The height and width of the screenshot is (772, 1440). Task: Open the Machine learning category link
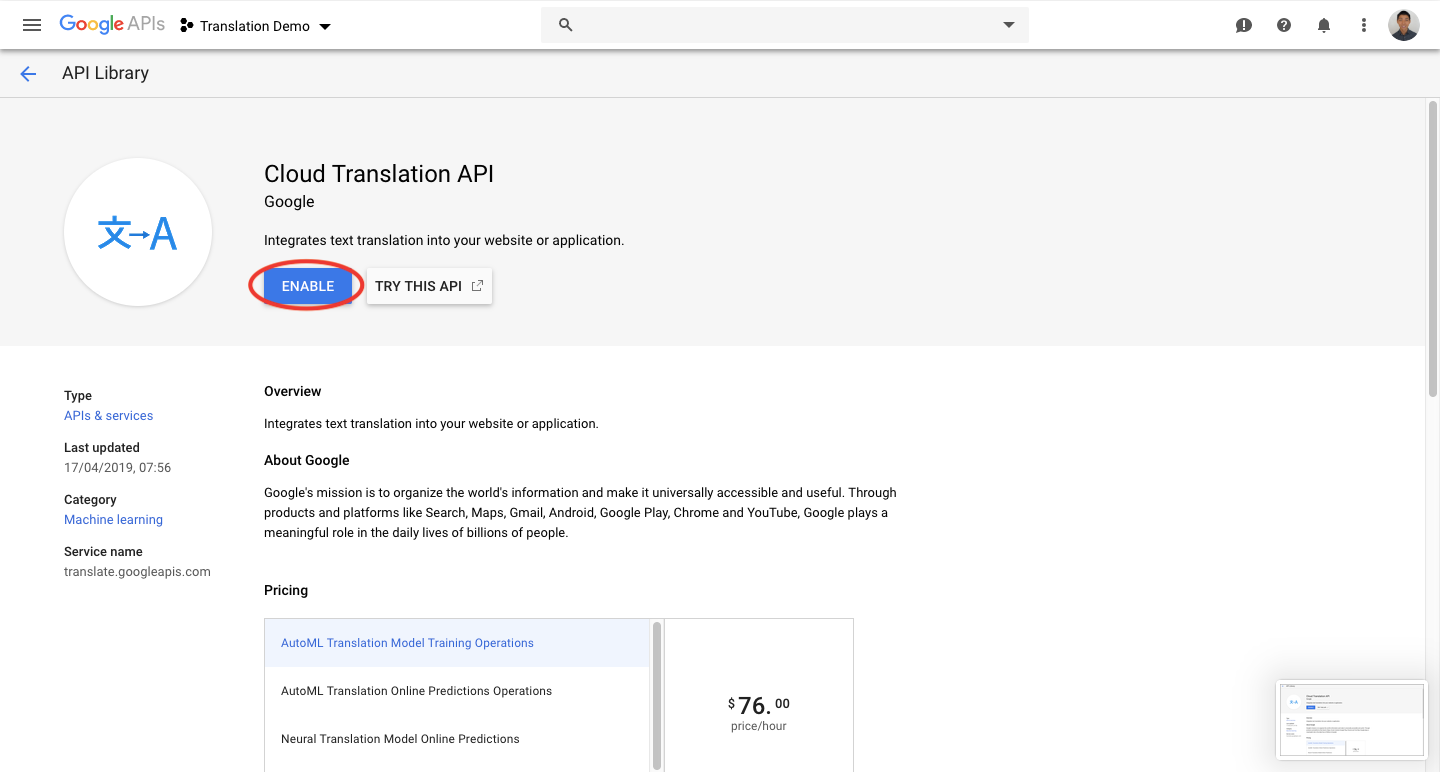click(113, 519)
